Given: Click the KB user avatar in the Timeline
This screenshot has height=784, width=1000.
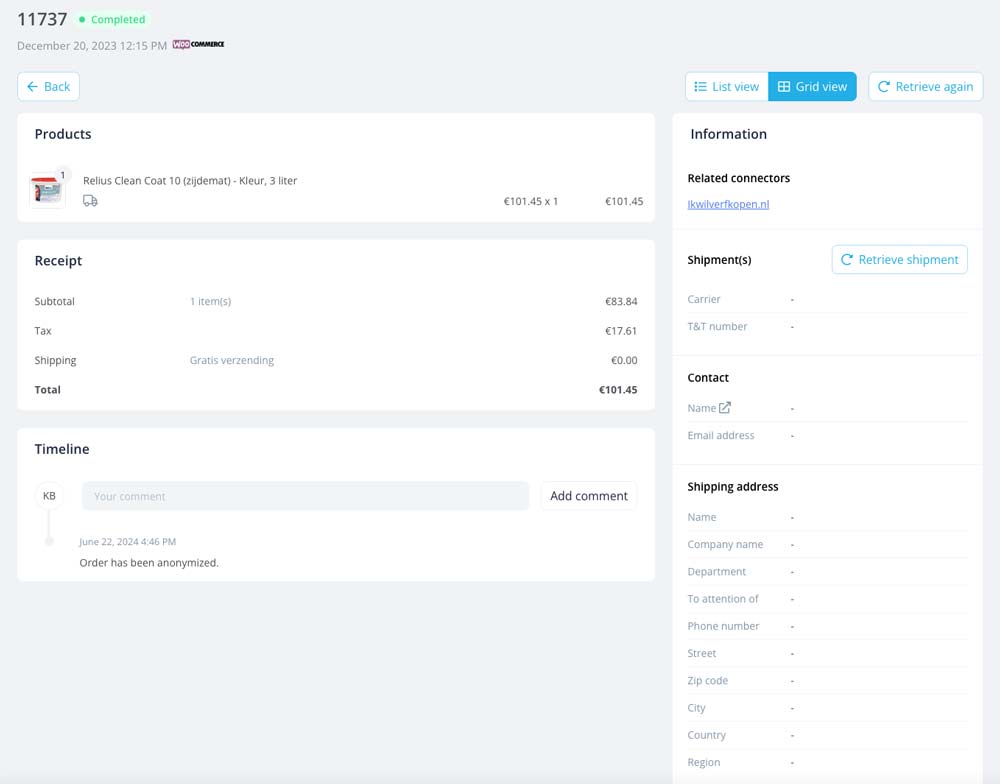Looking at the screenshot, I should [x=49, y=496].
